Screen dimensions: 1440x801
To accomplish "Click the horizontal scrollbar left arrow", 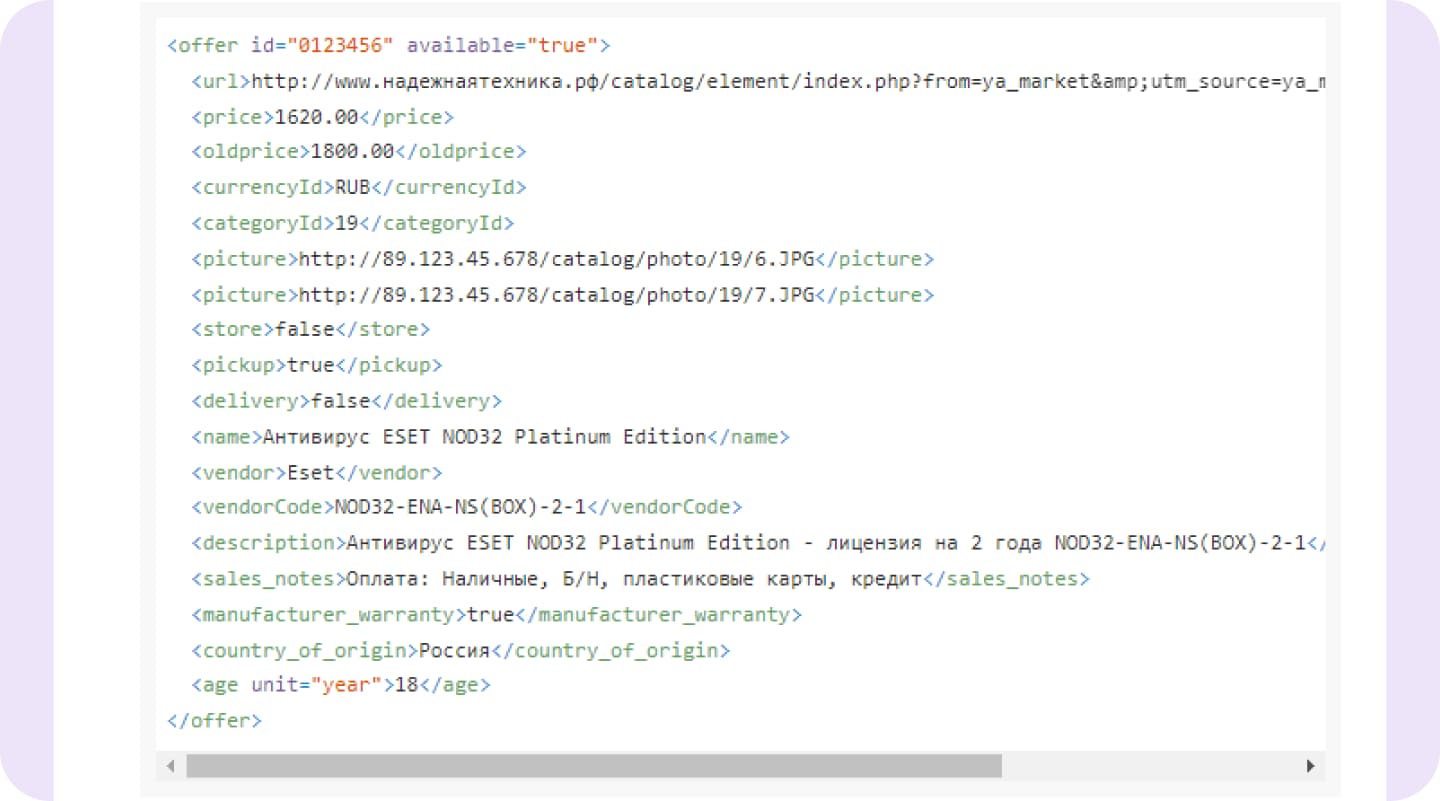I will pyautogui.click(x=171, y=767).
